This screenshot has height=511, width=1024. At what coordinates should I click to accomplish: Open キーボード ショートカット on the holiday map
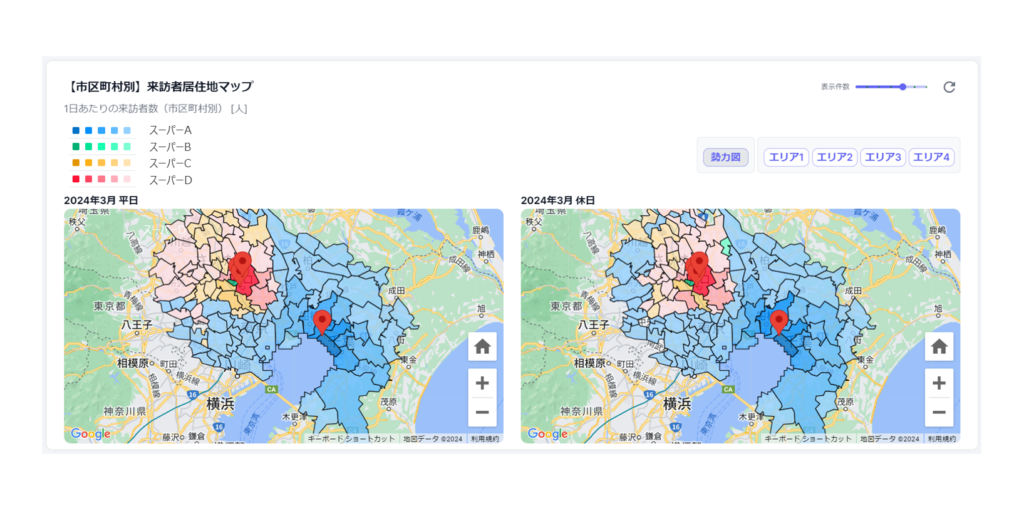point(808,439)
